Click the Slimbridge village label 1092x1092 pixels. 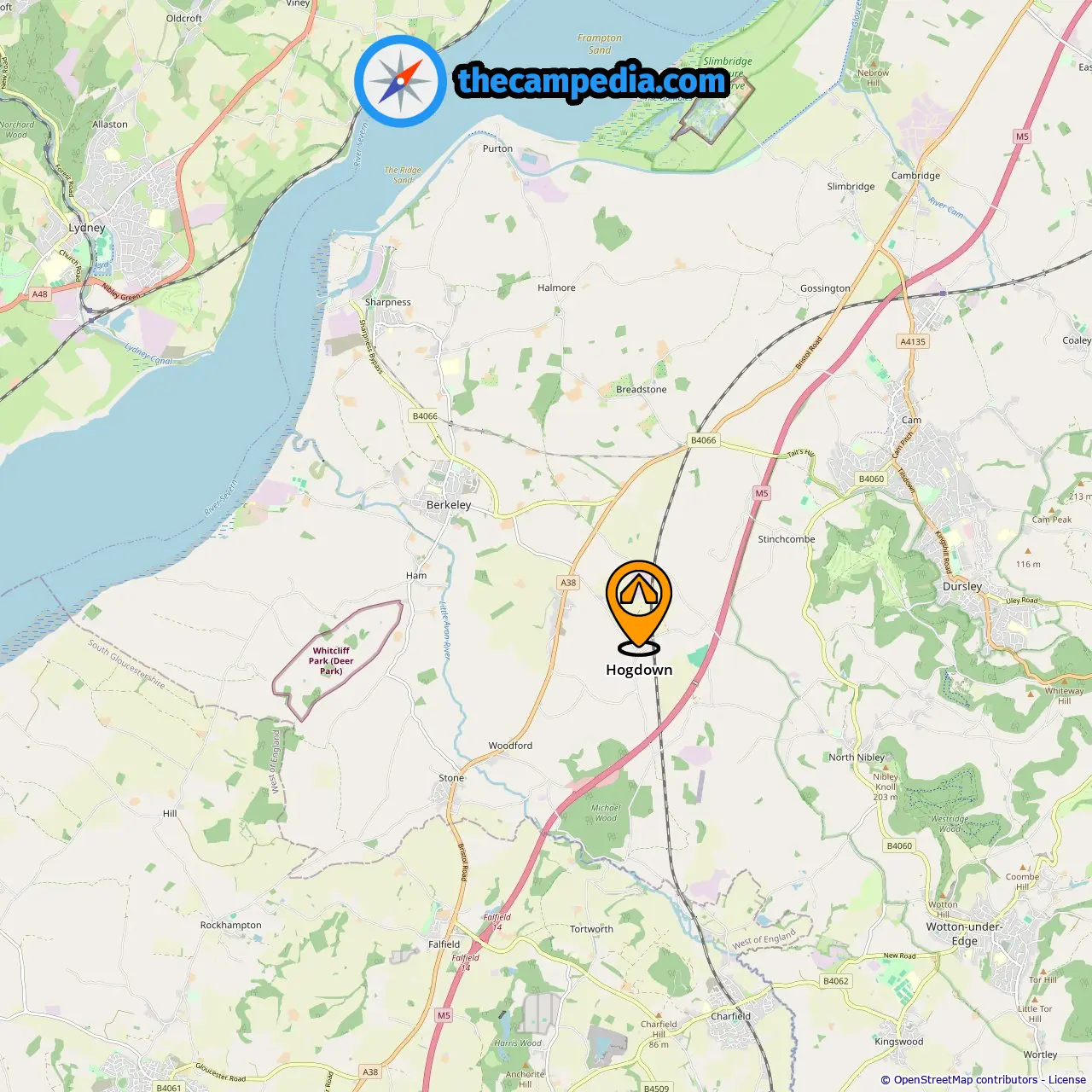pyautogui.click(x=851, y=186)
